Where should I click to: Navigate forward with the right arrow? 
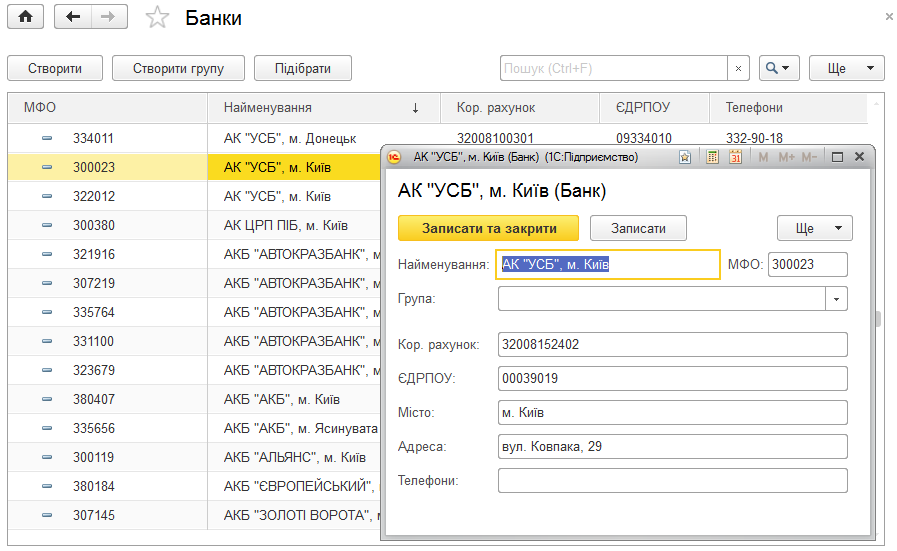click(x=108, y=17)
